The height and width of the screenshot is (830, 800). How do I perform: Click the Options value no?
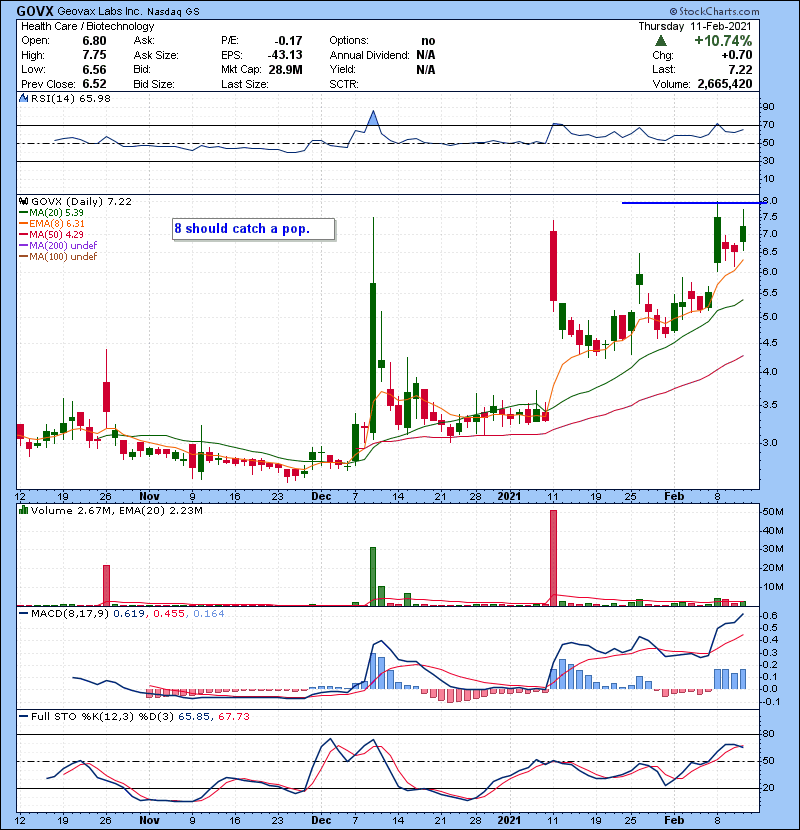[x=428, y=41]
